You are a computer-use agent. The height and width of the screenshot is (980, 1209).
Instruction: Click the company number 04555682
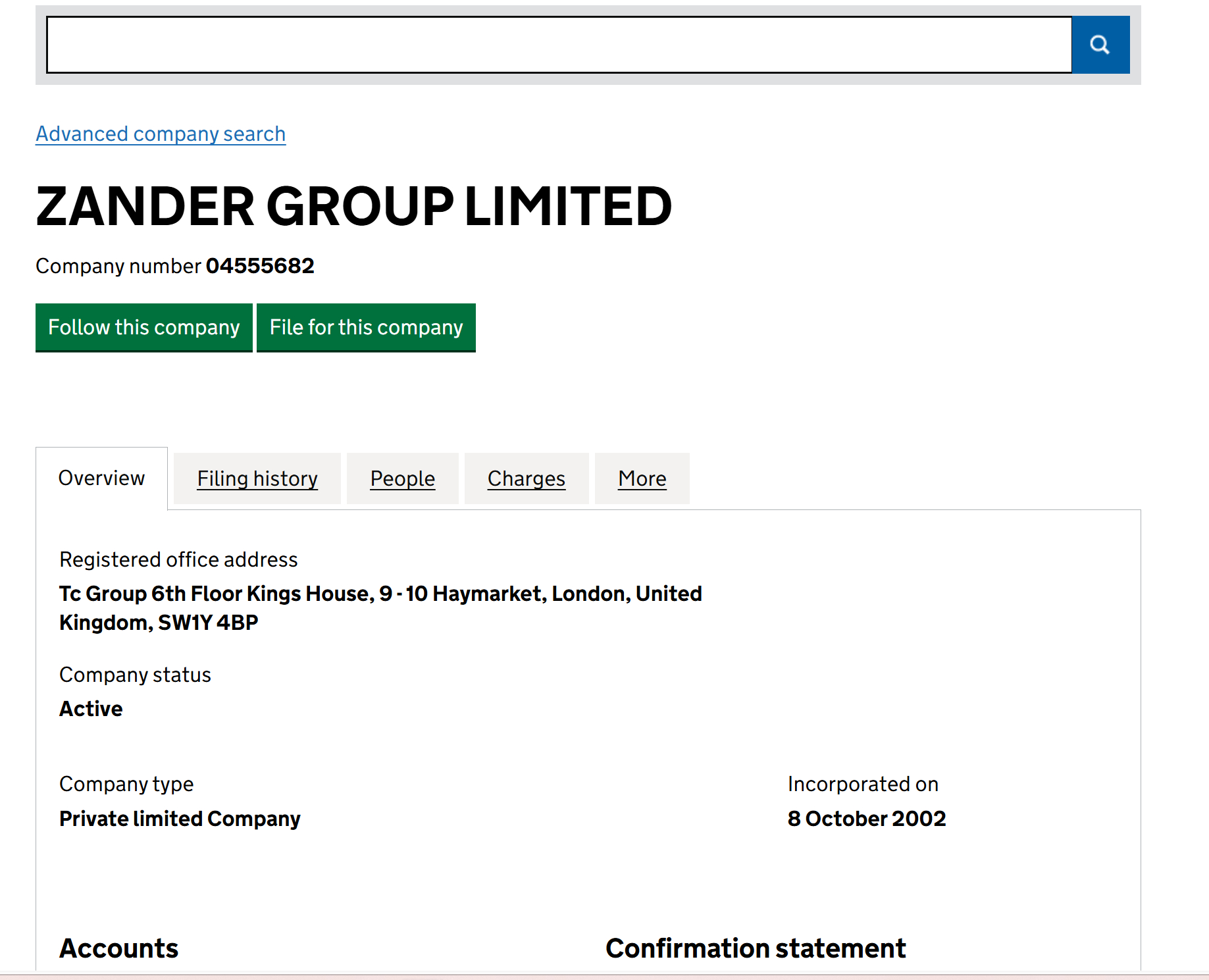pos(260,266)
